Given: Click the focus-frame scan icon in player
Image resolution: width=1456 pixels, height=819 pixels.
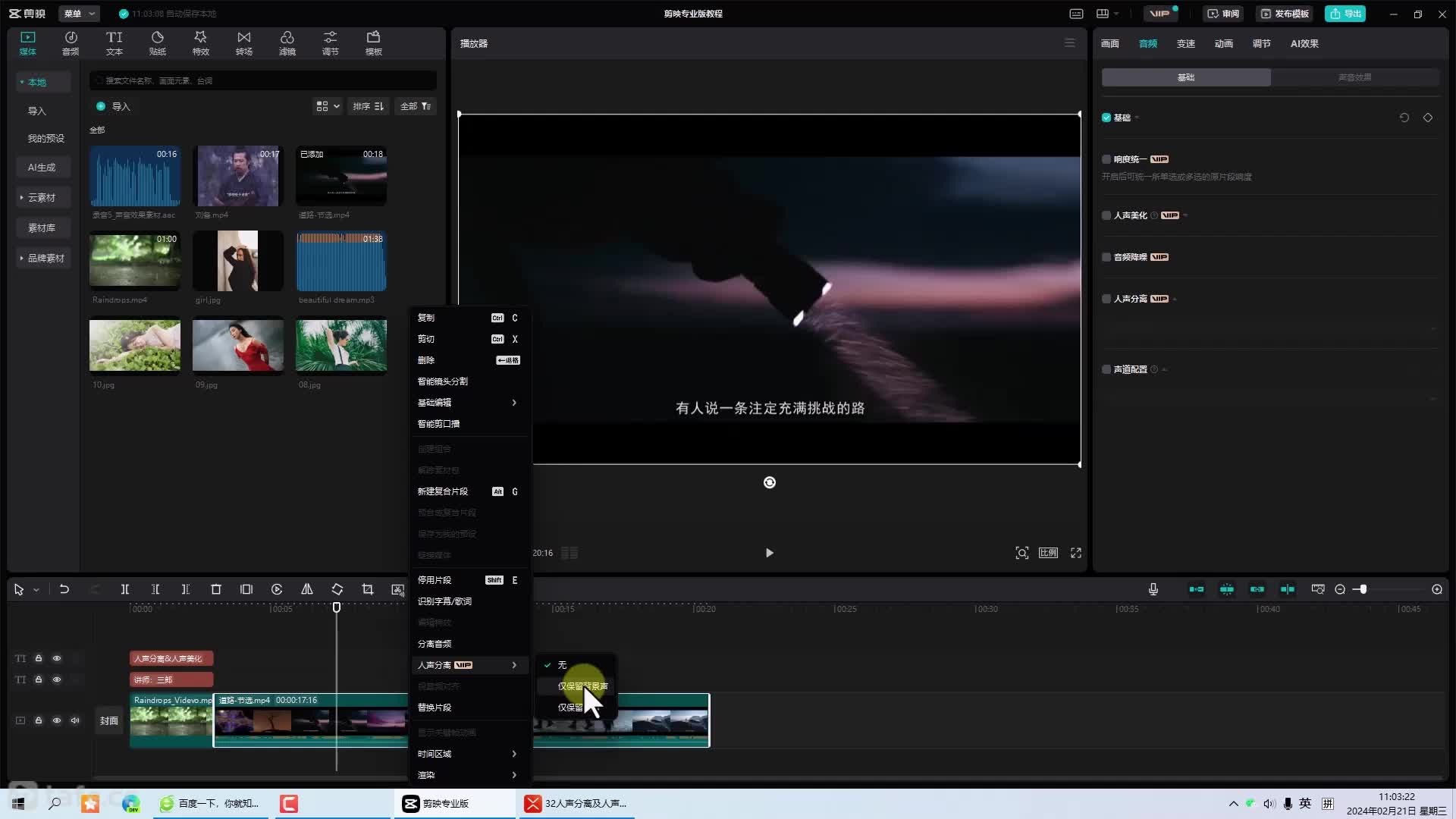Looking at the screenshot, I should coord(1022,553).
